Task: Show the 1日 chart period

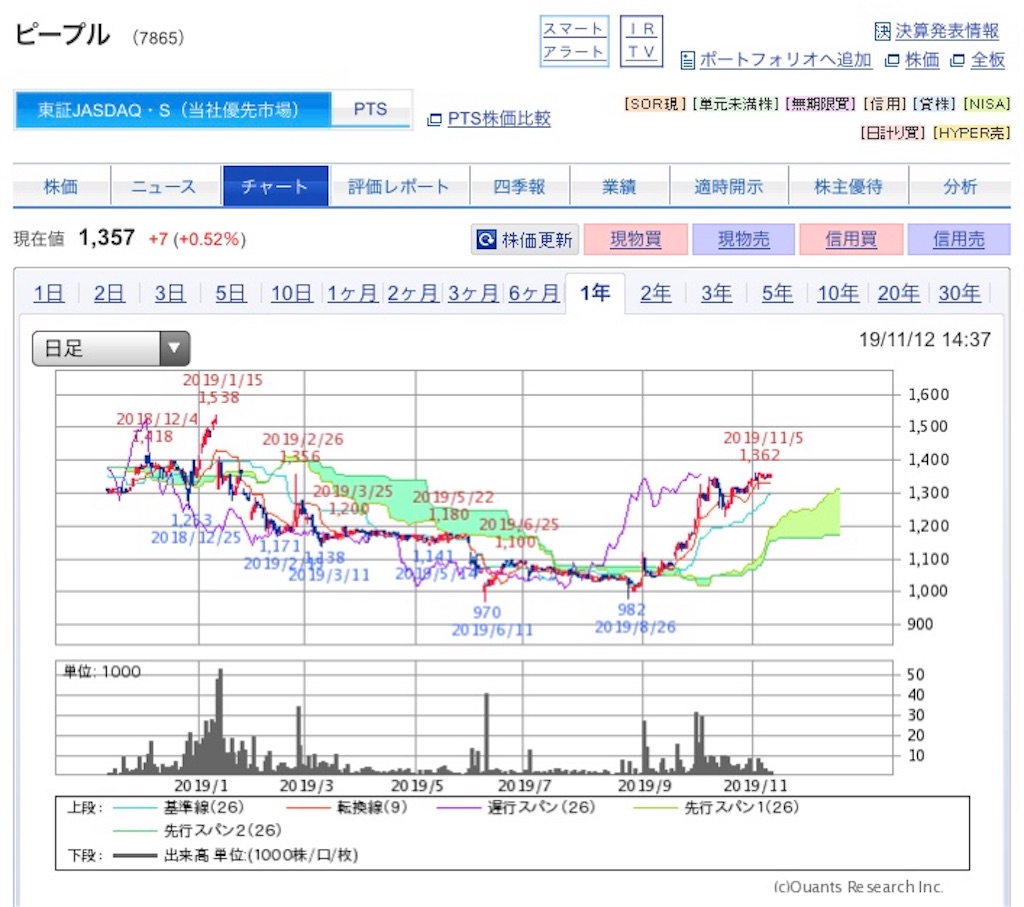Action: tap(49, 293)
